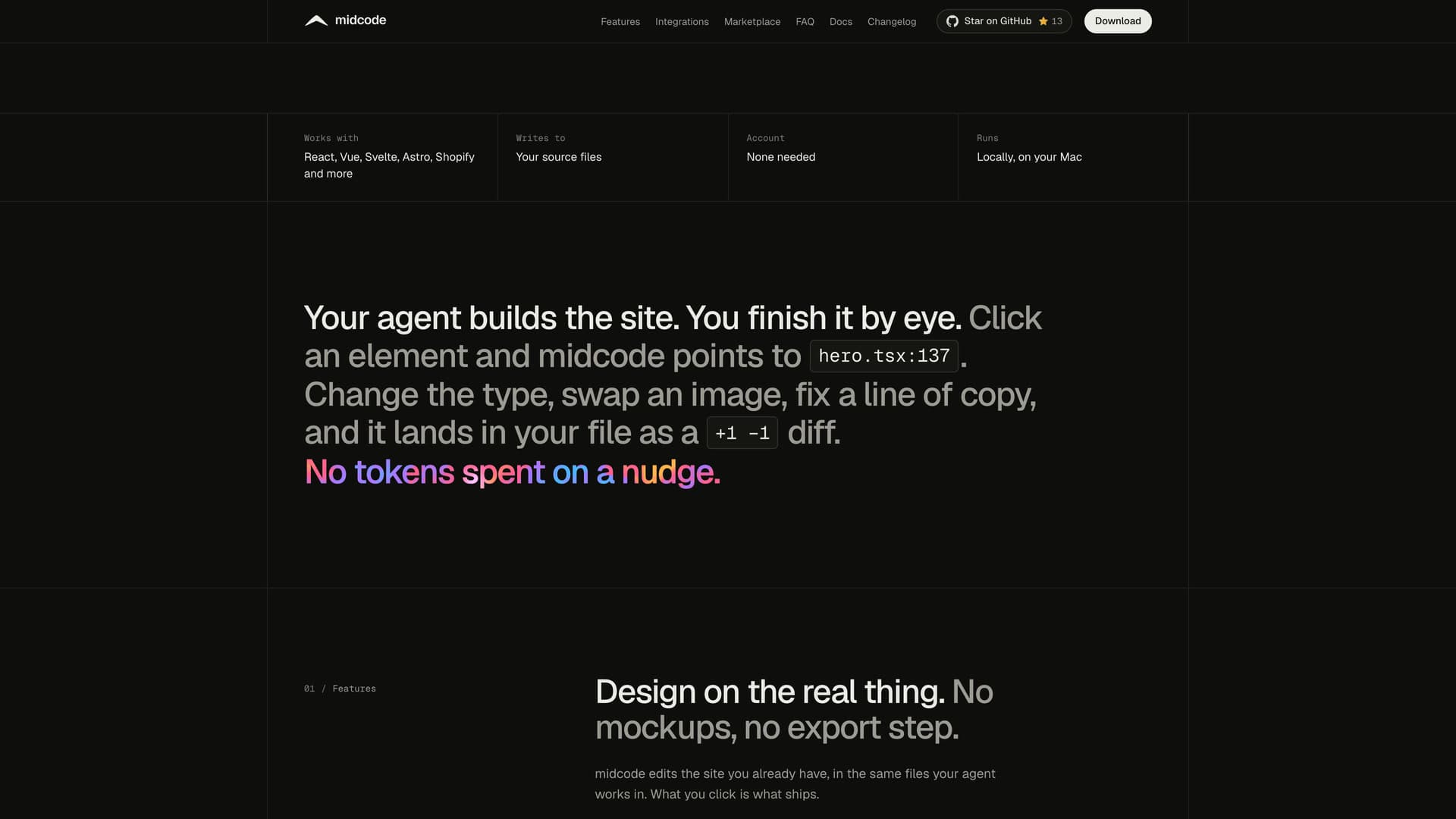Select the hero.tsx:137 code chip

click(884, 356)
